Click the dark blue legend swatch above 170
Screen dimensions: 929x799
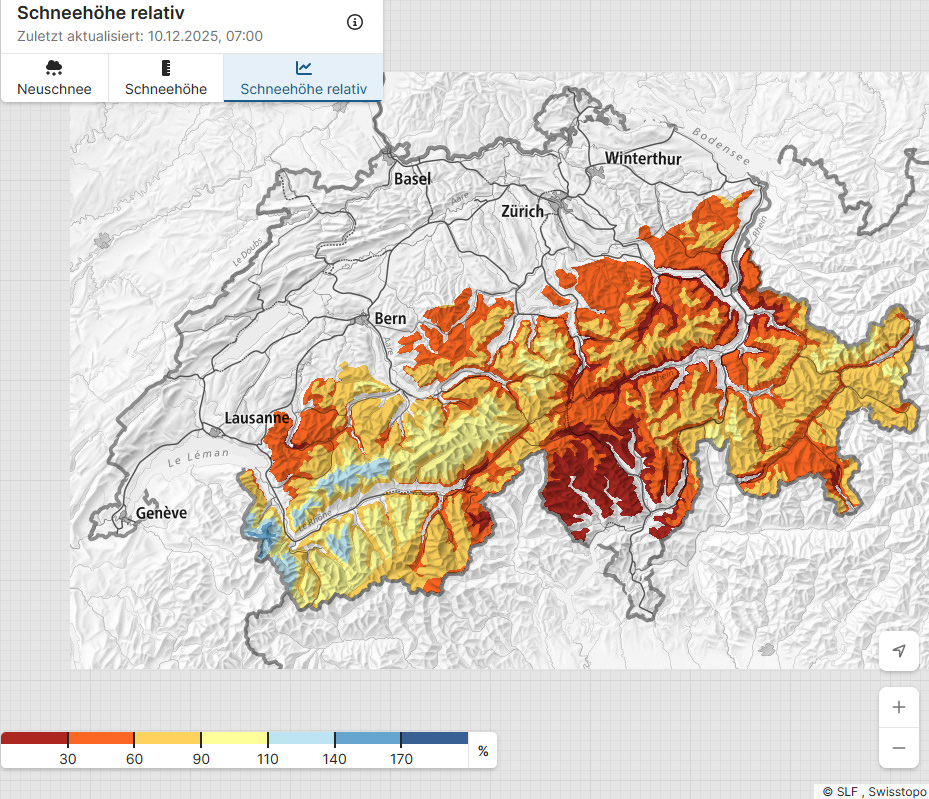[x=435, y=738]
